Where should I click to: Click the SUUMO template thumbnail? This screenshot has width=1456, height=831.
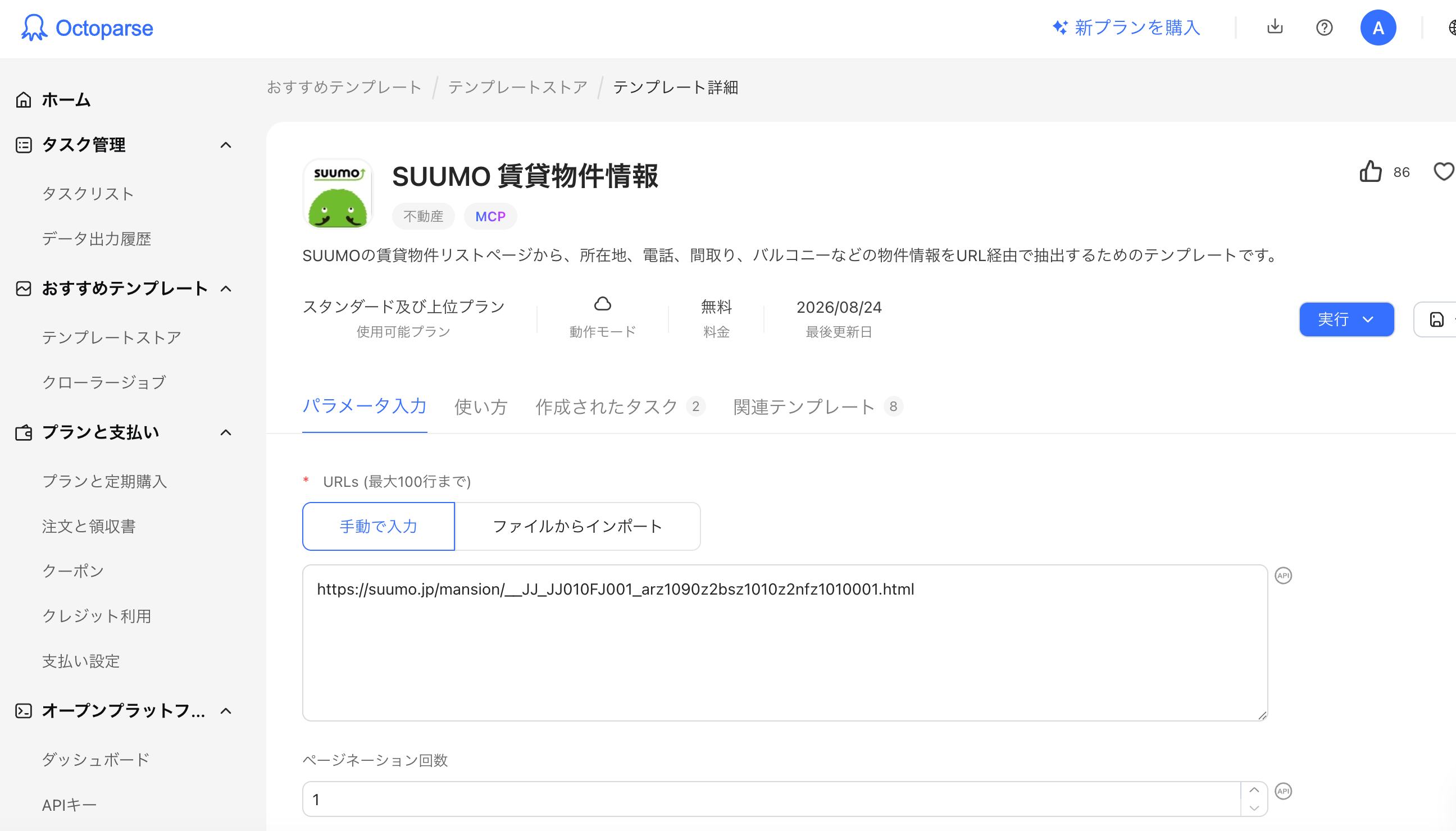pos(338,194)
